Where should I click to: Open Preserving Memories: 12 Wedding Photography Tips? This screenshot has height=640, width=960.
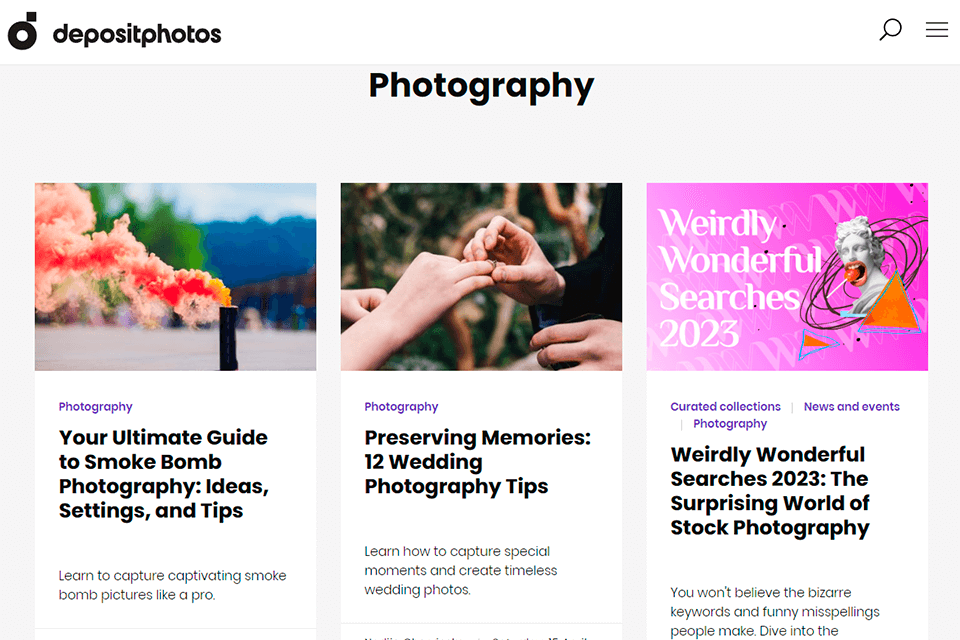click(478, 462)
